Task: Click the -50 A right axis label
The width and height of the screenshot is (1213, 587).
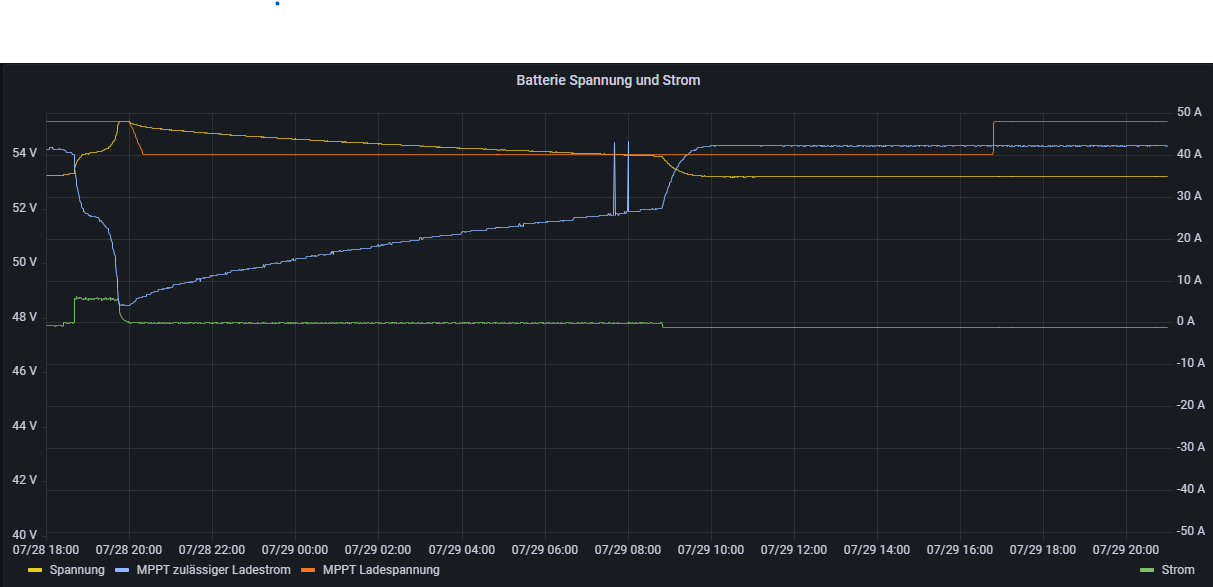Action: pyautogui.click(x=1190, y=531)
